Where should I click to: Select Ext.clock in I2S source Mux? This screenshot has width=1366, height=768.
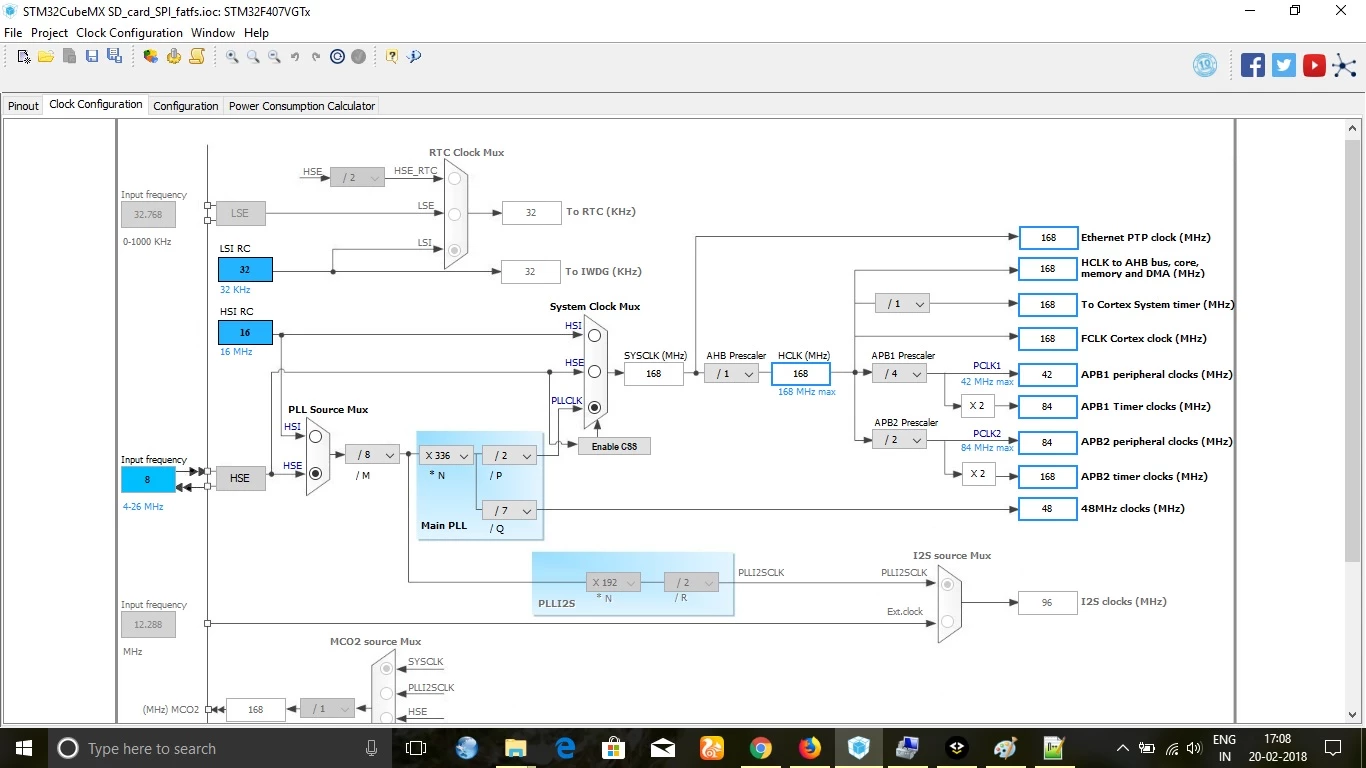946,622
